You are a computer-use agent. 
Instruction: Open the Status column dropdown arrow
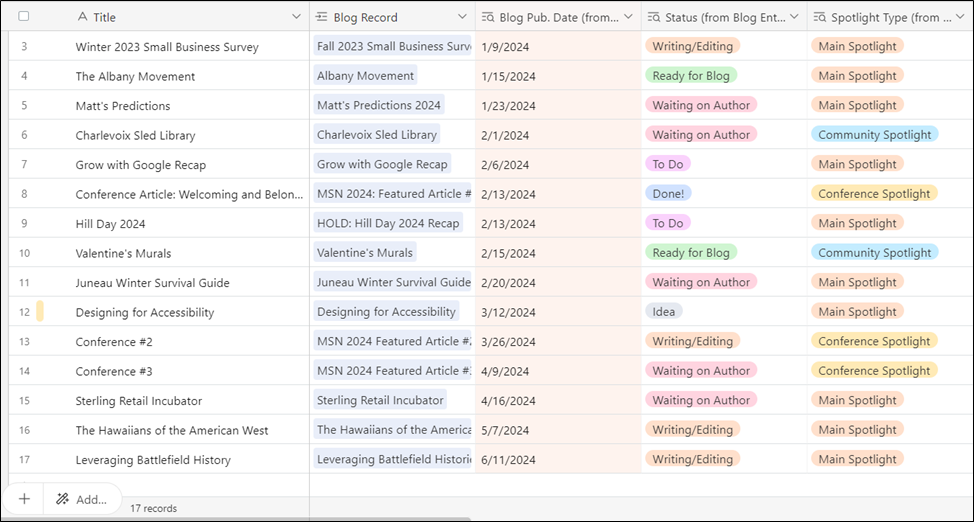794,17
